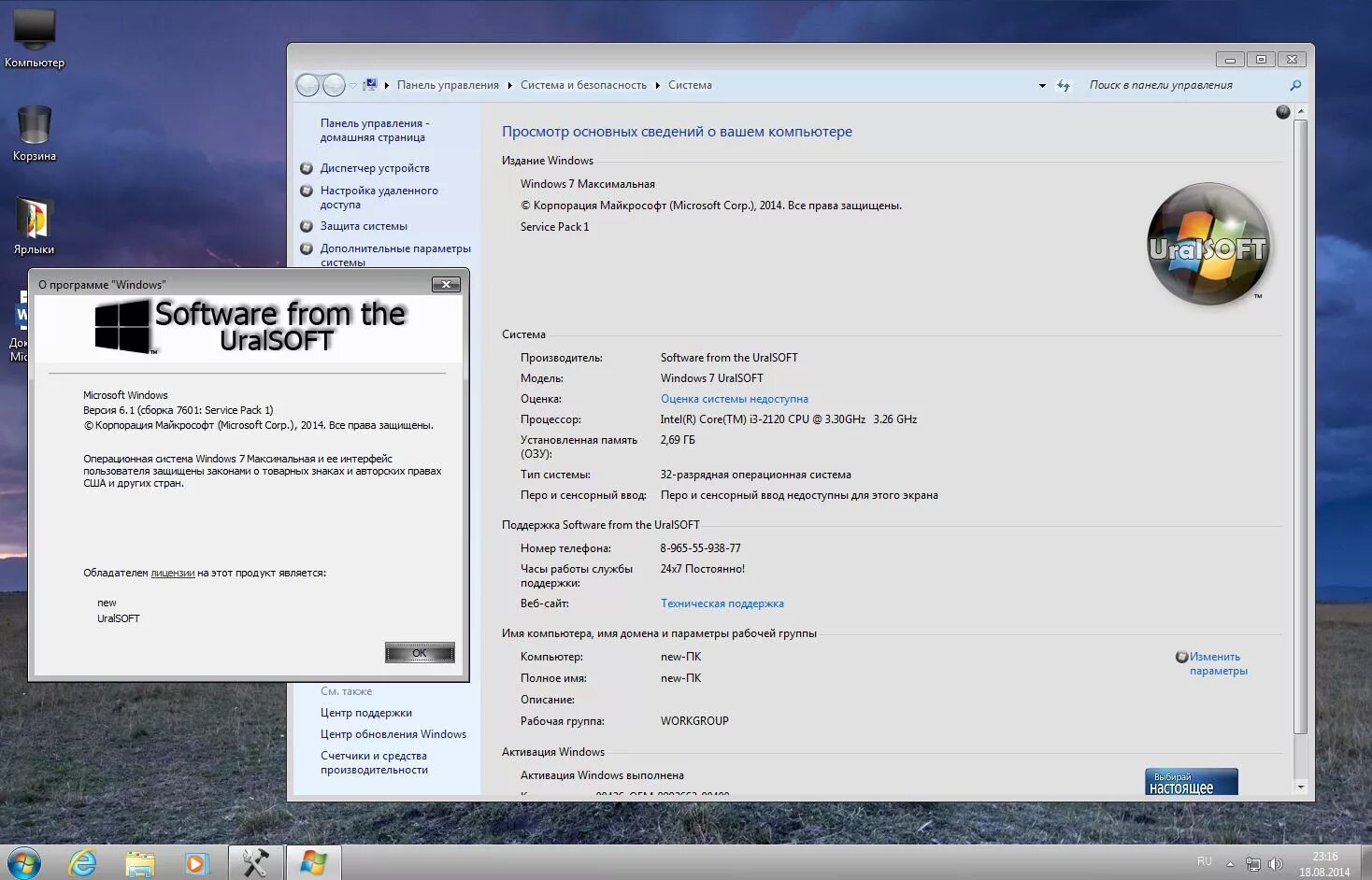The image size is (1372, 880).
Task: Open the лицензии link in About dialog
Action: (x=172, y=573)
